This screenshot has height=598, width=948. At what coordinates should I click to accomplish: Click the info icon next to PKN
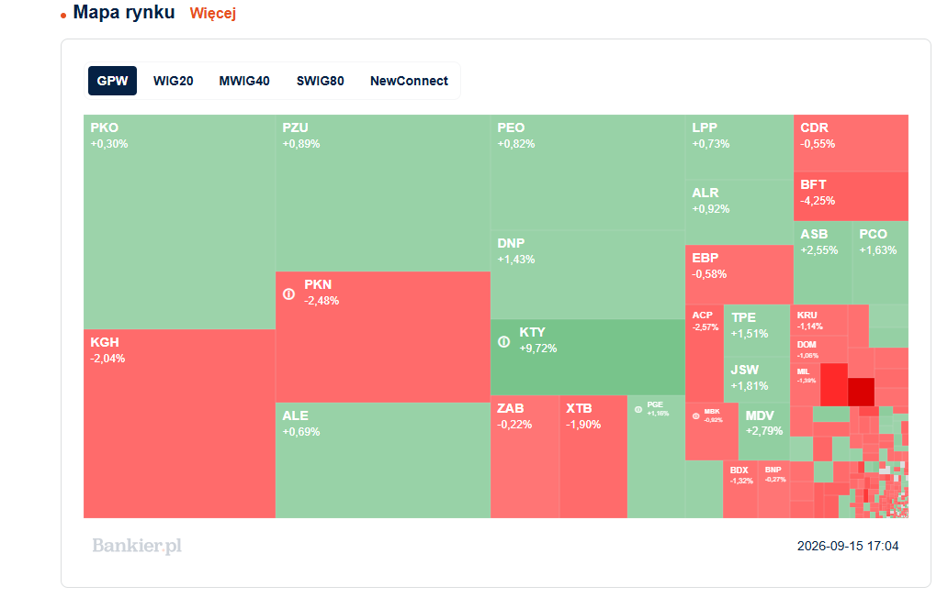289,294
